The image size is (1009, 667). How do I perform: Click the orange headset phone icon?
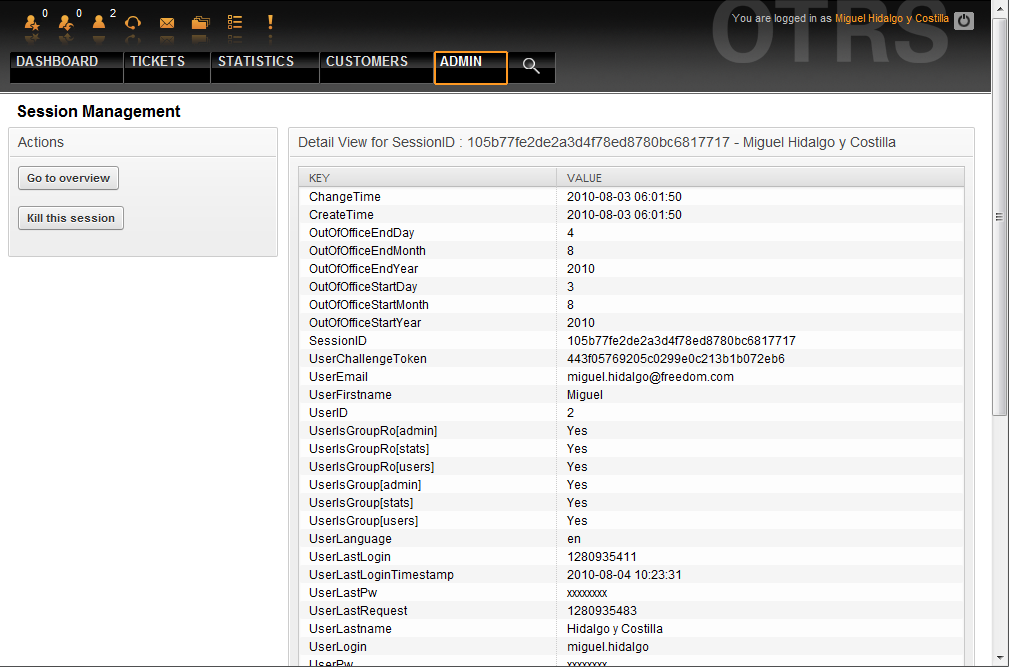tap(132, 22)
